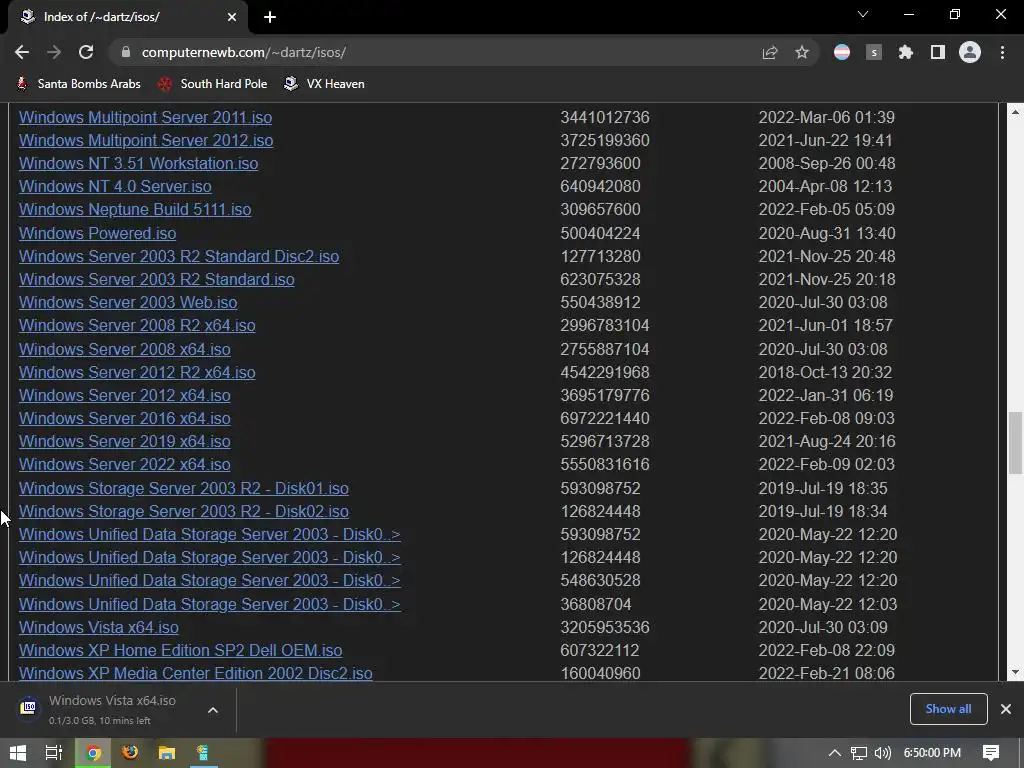Image resolution: width=1024 pixels, height=768 pixels.
Task: Click the forward navigation arrow
Action: [54, 52]
